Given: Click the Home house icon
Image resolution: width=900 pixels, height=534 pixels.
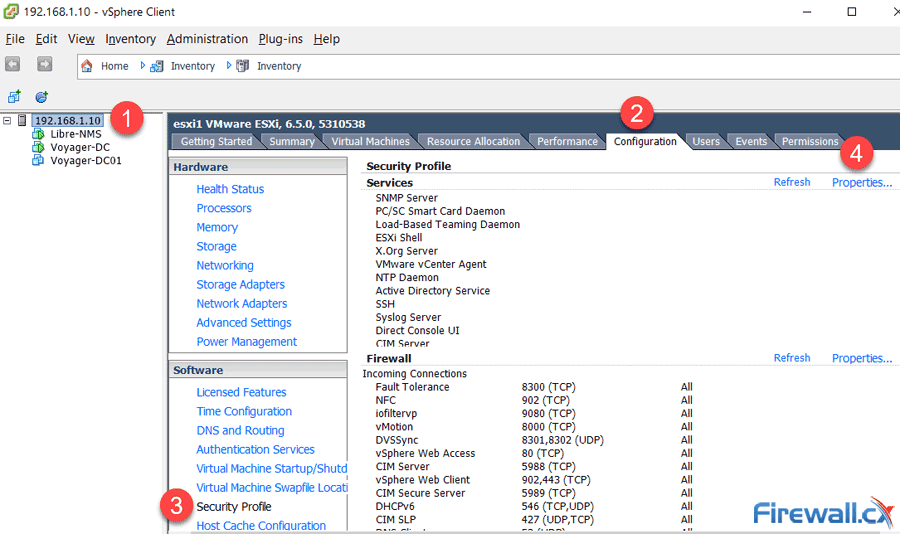Looking at the screenshot, I should [x=87, y=66].
